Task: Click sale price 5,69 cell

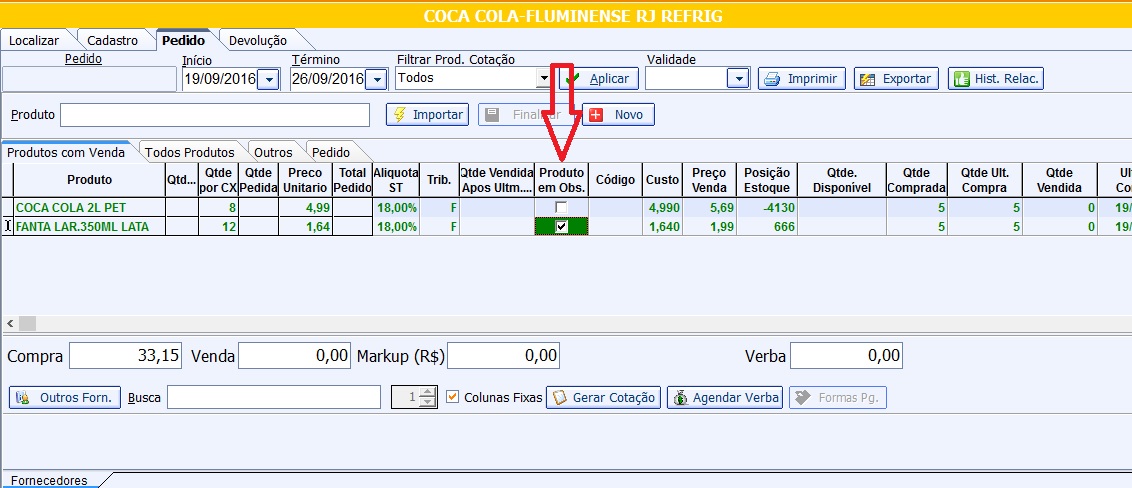Action: (x=709, y=207)
